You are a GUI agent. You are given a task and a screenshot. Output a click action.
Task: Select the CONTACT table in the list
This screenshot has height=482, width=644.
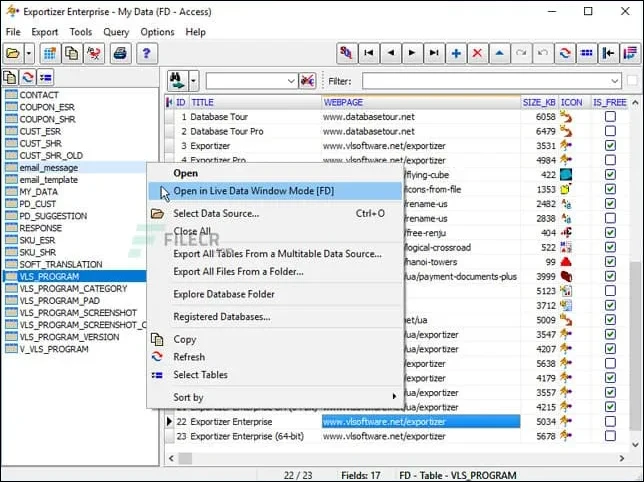39,95
